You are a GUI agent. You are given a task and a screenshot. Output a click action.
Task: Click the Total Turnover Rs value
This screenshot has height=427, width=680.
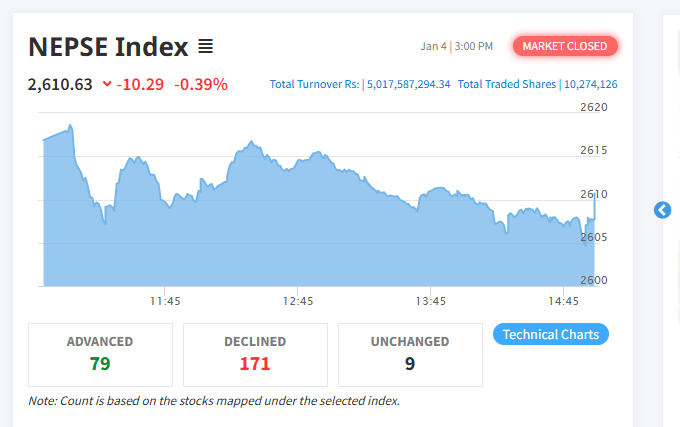409,84
